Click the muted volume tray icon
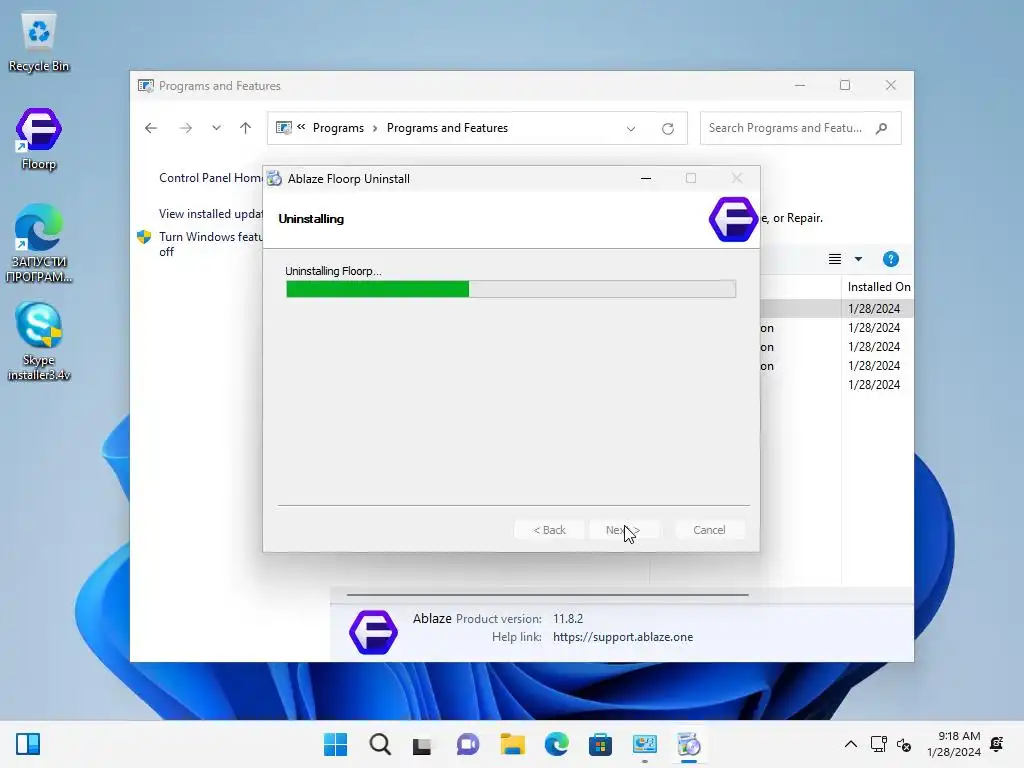This screenshot has height=768, width=1024. [904, 744]
